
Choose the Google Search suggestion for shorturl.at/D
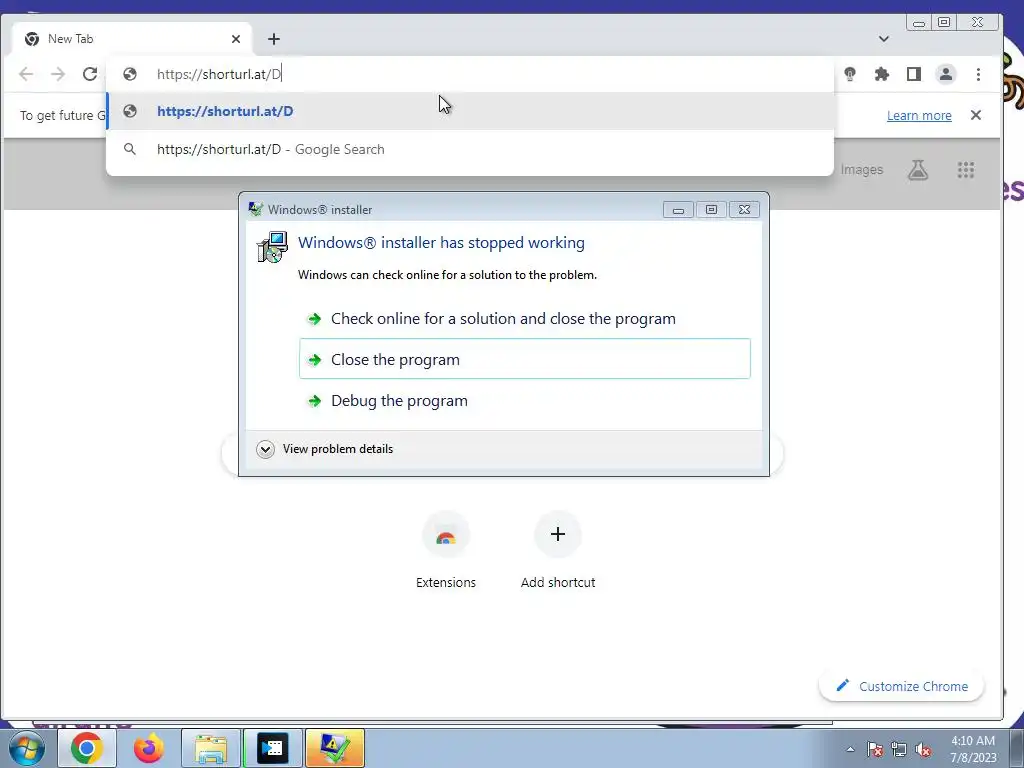[x=470, y=149]
